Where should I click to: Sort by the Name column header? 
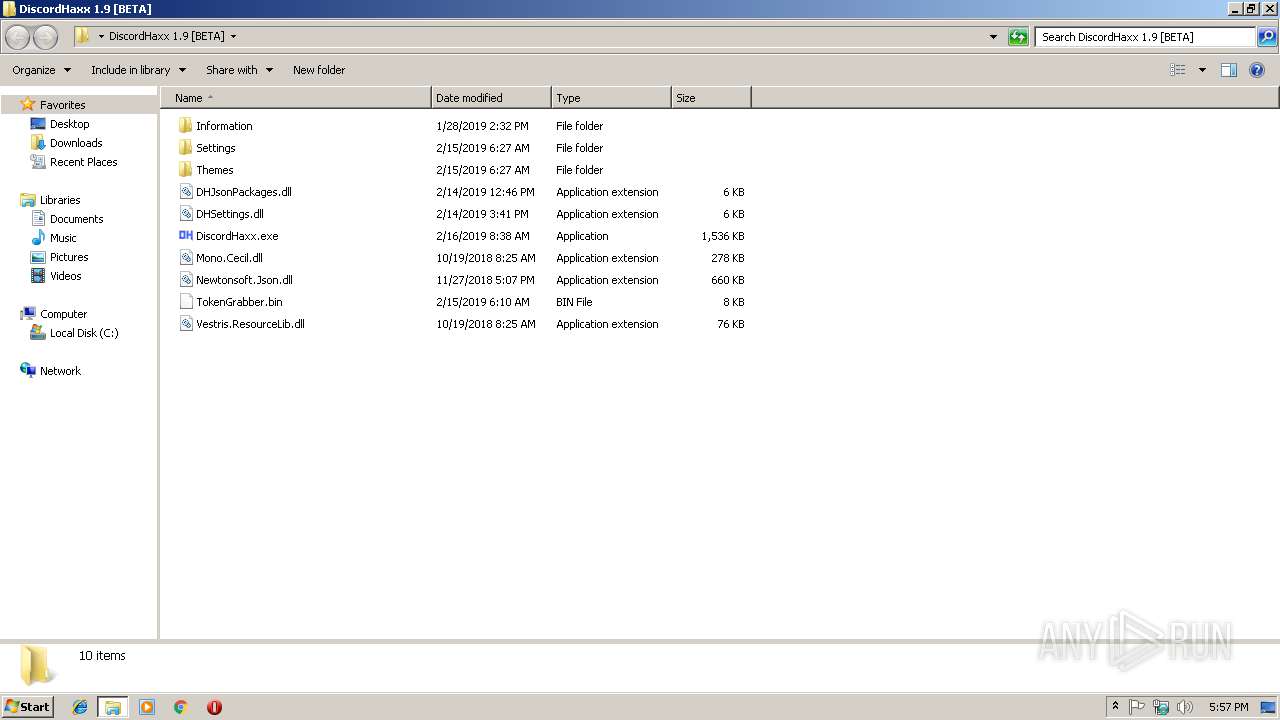(x=296, y=98)
